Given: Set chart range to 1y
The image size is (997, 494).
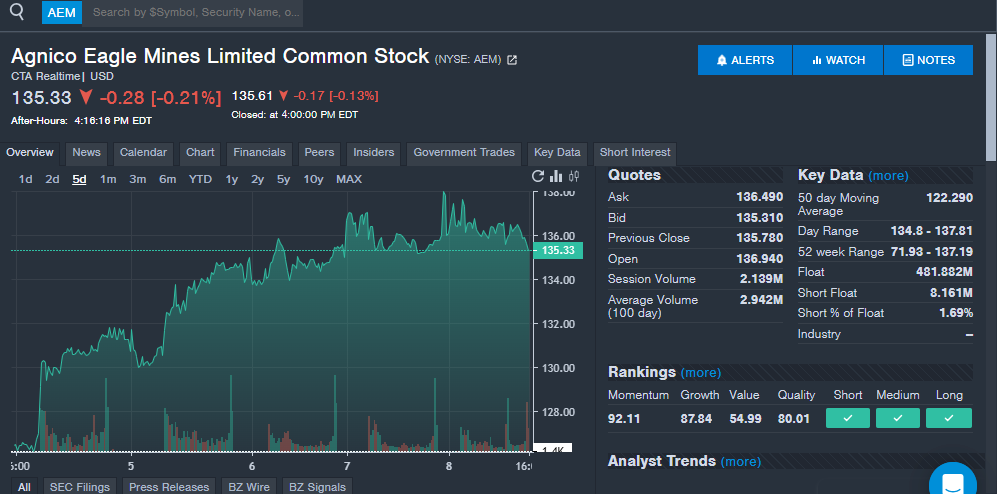Looking at the screenshot, I should [231, 179].
